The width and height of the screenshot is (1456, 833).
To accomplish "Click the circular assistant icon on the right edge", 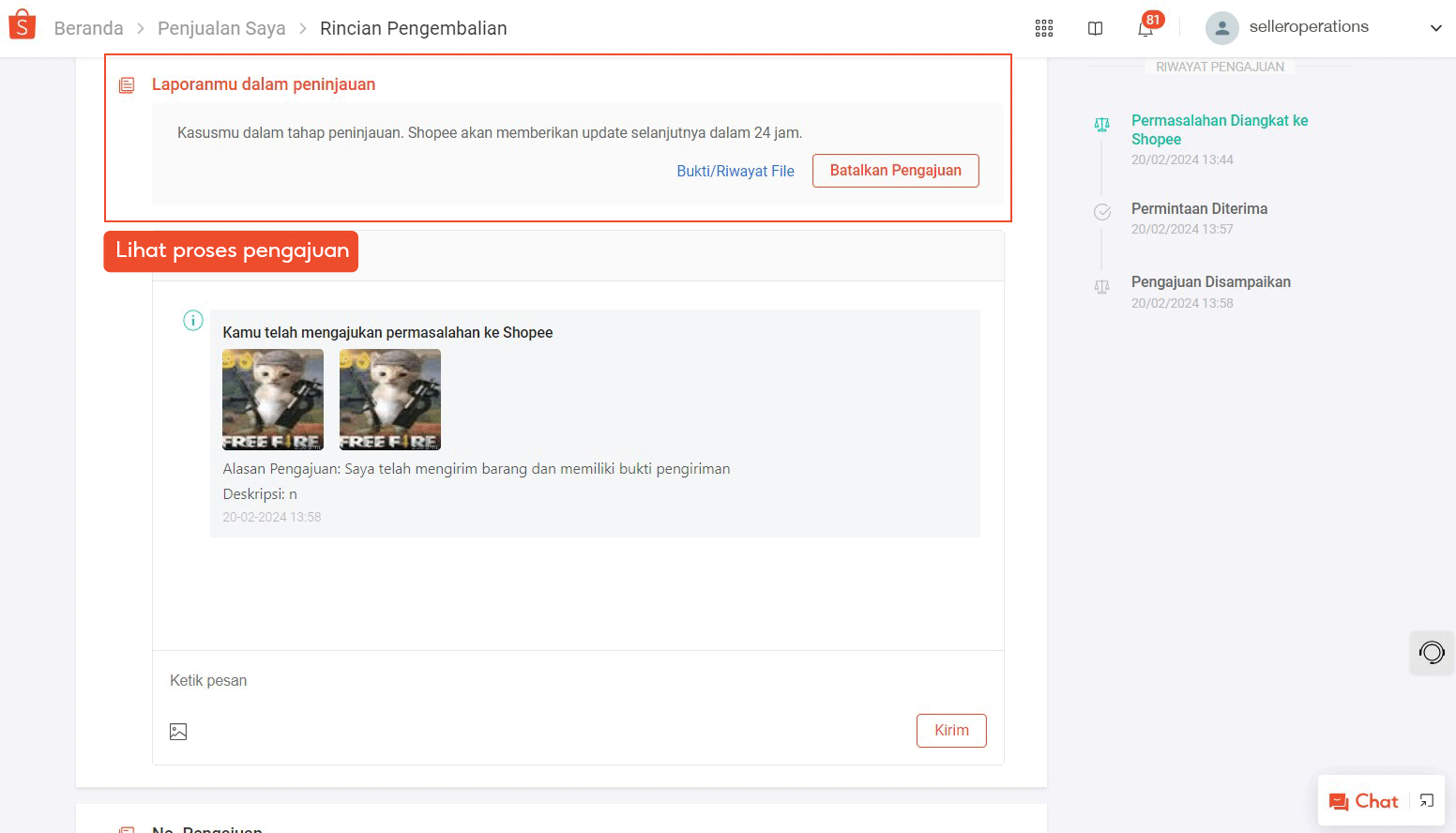I will click(x=1431, y=652).
